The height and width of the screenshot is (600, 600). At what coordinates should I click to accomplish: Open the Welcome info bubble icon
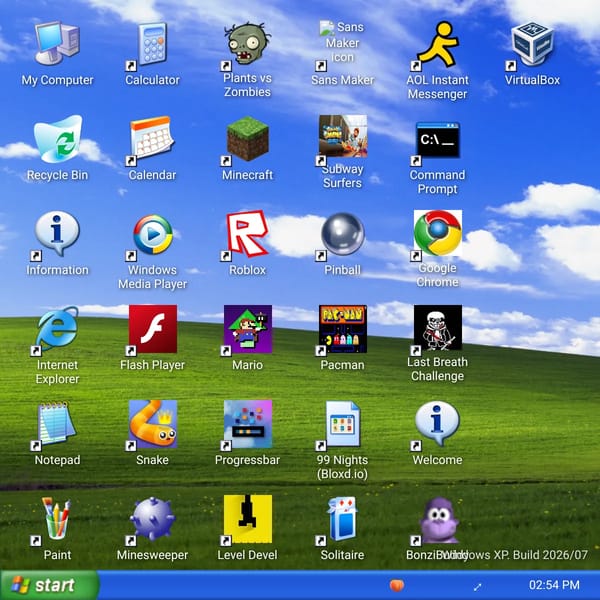[437, 423]
